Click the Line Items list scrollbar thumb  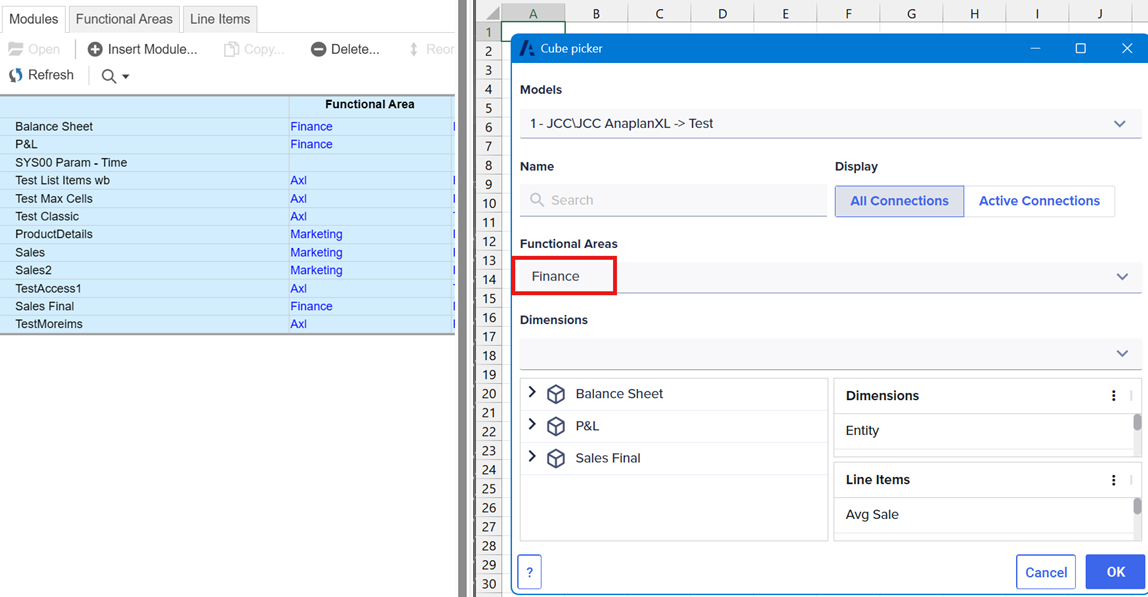[x=1137, y=506]
